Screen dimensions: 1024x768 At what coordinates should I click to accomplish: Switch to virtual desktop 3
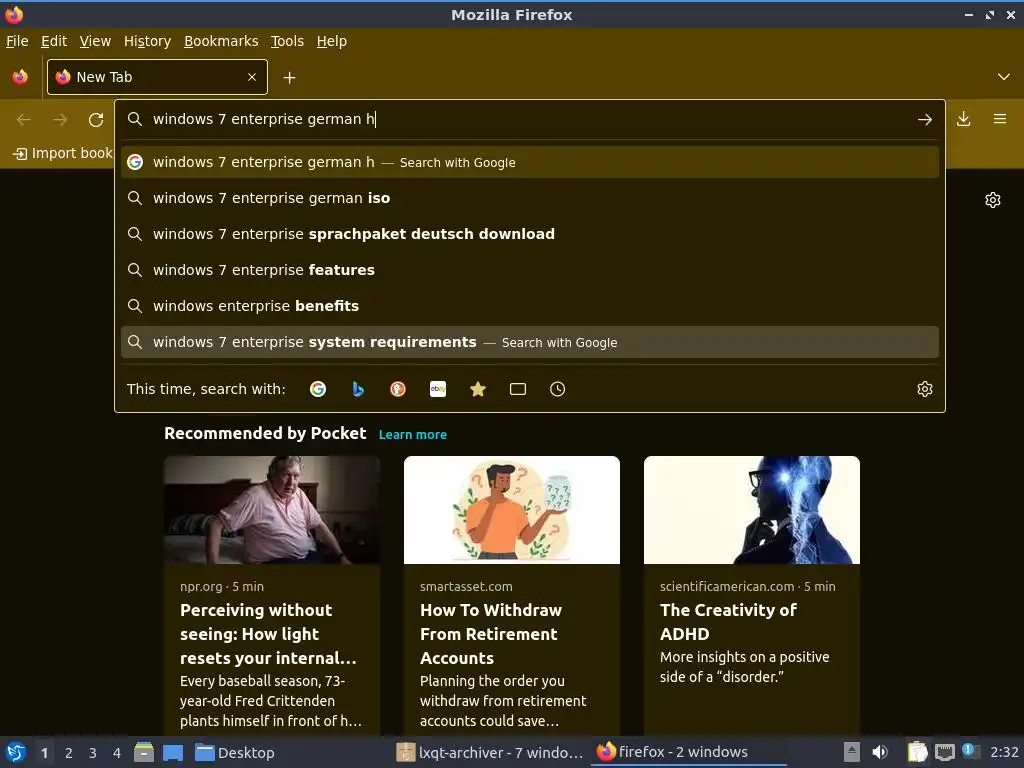point(93,753)
